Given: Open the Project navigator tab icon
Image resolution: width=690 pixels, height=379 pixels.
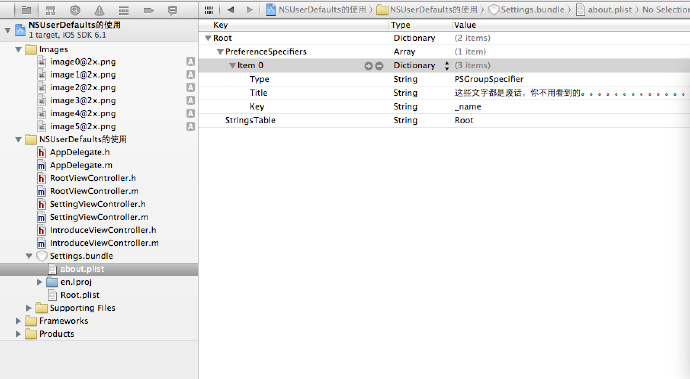Looking at the screenshot, I should point(26,10).
